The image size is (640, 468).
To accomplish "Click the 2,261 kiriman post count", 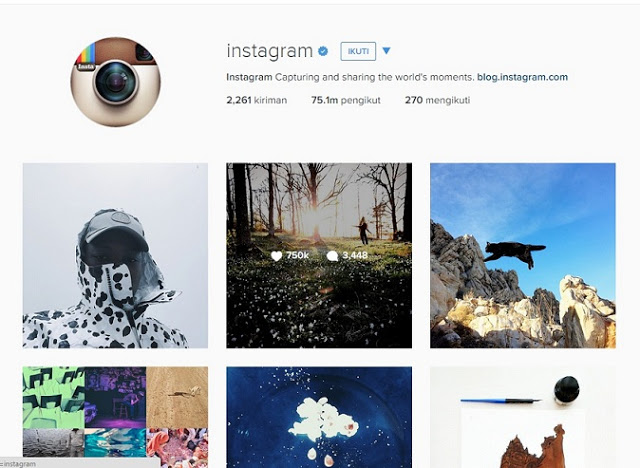I will pyautogui.click(x=257, y=100).
